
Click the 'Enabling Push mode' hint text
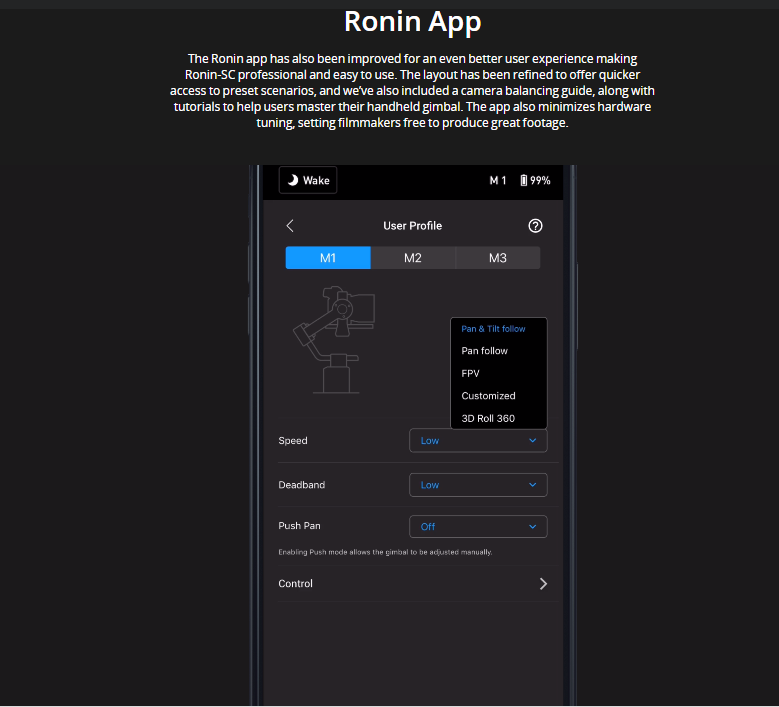(385, 552)
